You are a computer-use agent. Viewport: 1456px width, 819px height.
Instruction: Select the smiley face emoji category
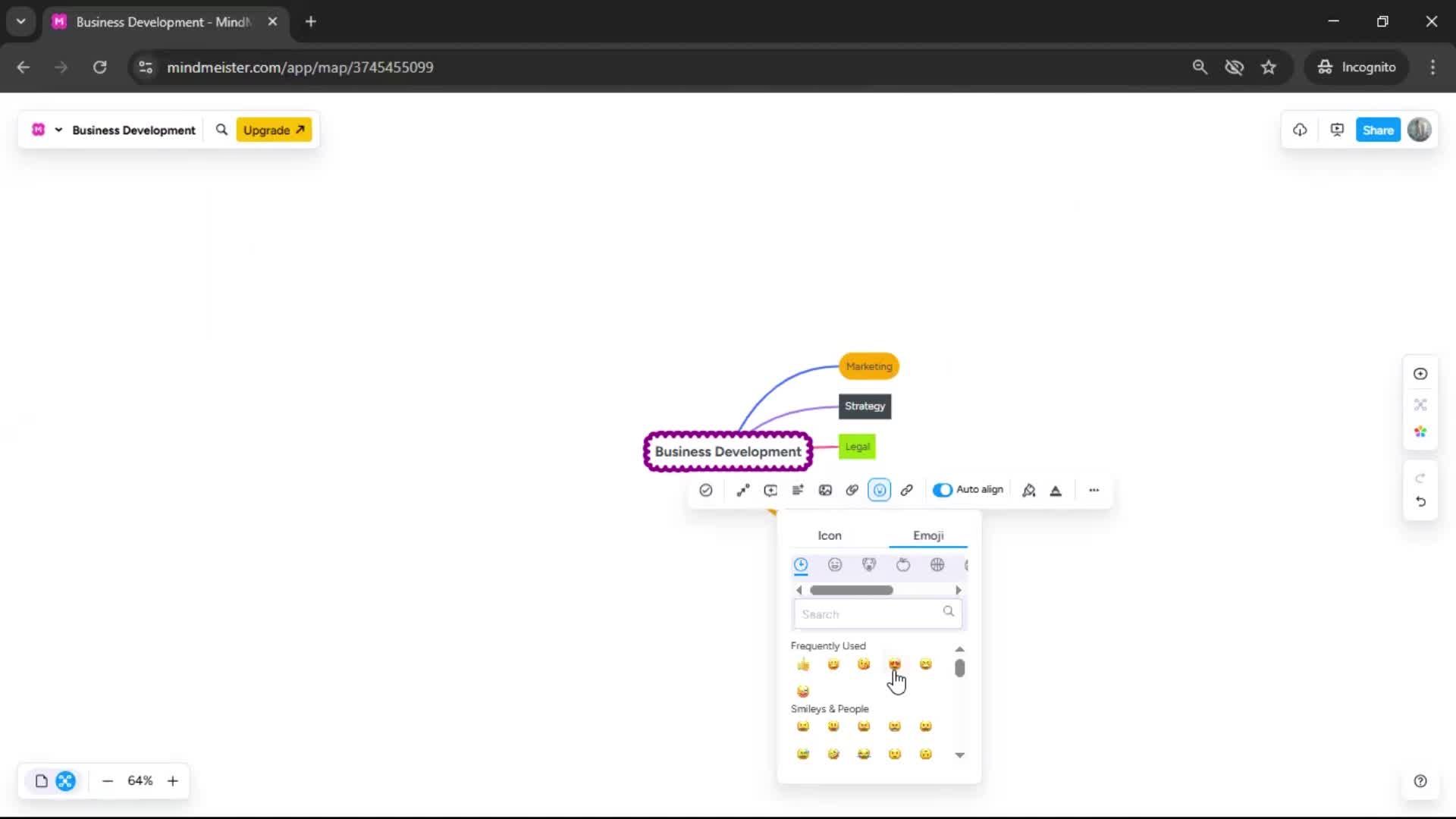[x=835, y=565]
